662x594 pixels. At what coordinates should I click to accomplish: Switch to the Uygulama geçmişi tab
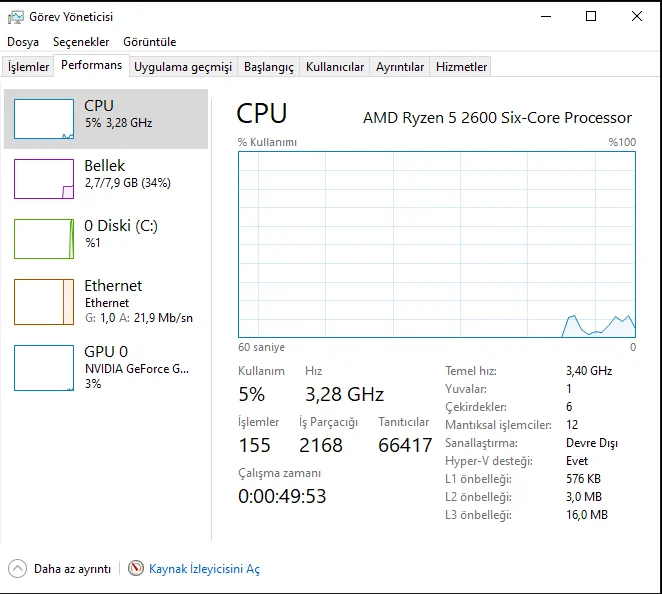tap(183, 67)
